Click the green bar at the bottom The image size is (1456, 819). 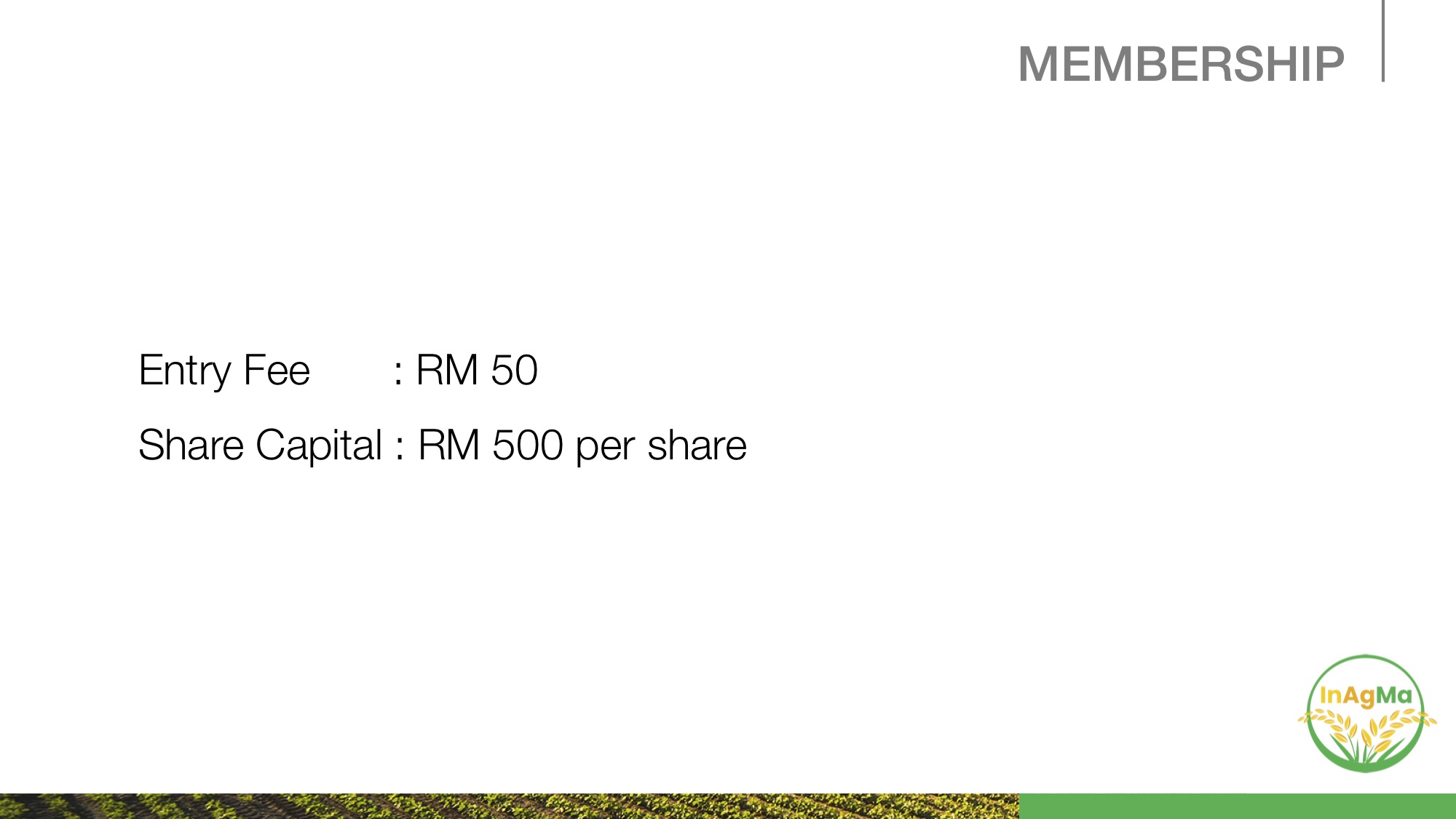(x=1237, y=806)
